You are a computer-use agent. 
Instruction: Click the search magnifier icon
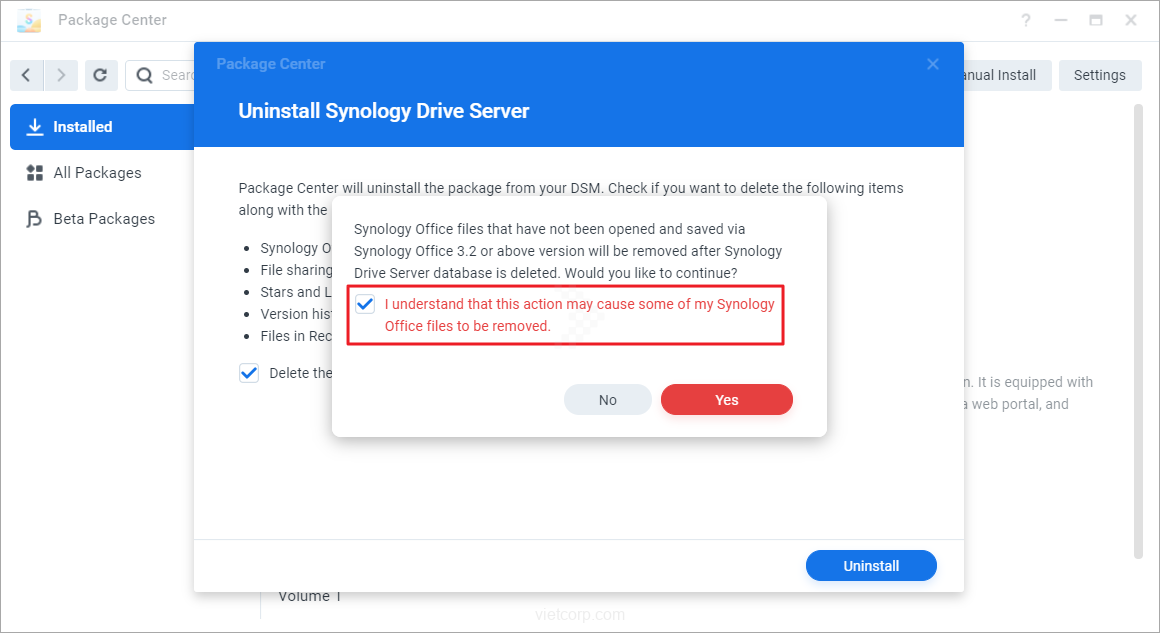point(145,75)
